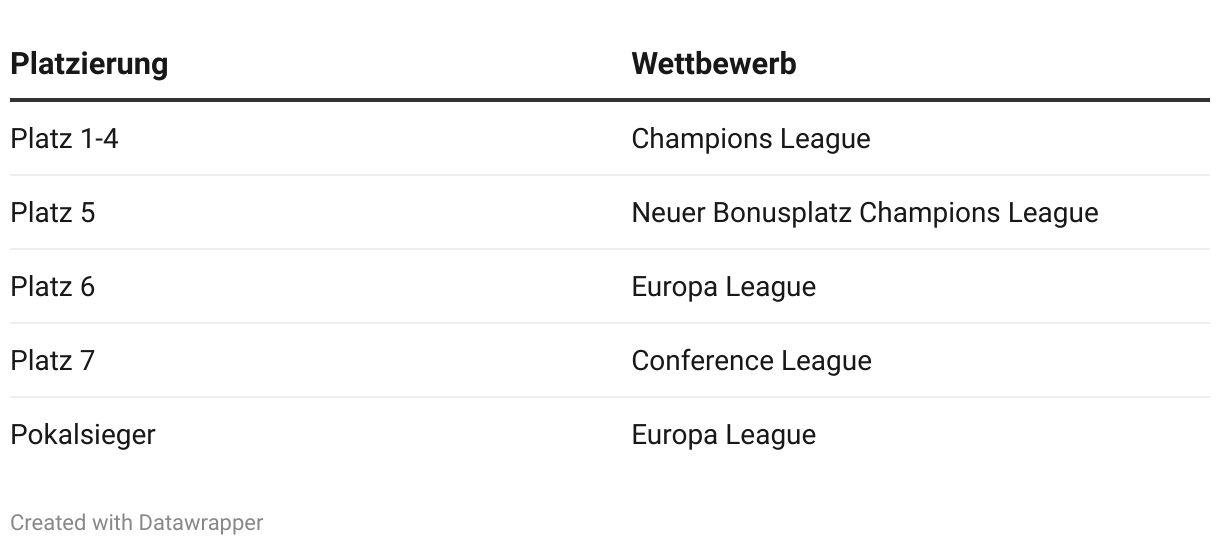This screenshot has height=546, width=1220.
Task: Open the Datawrapper name in footer credit
Action: pos(201,523)
